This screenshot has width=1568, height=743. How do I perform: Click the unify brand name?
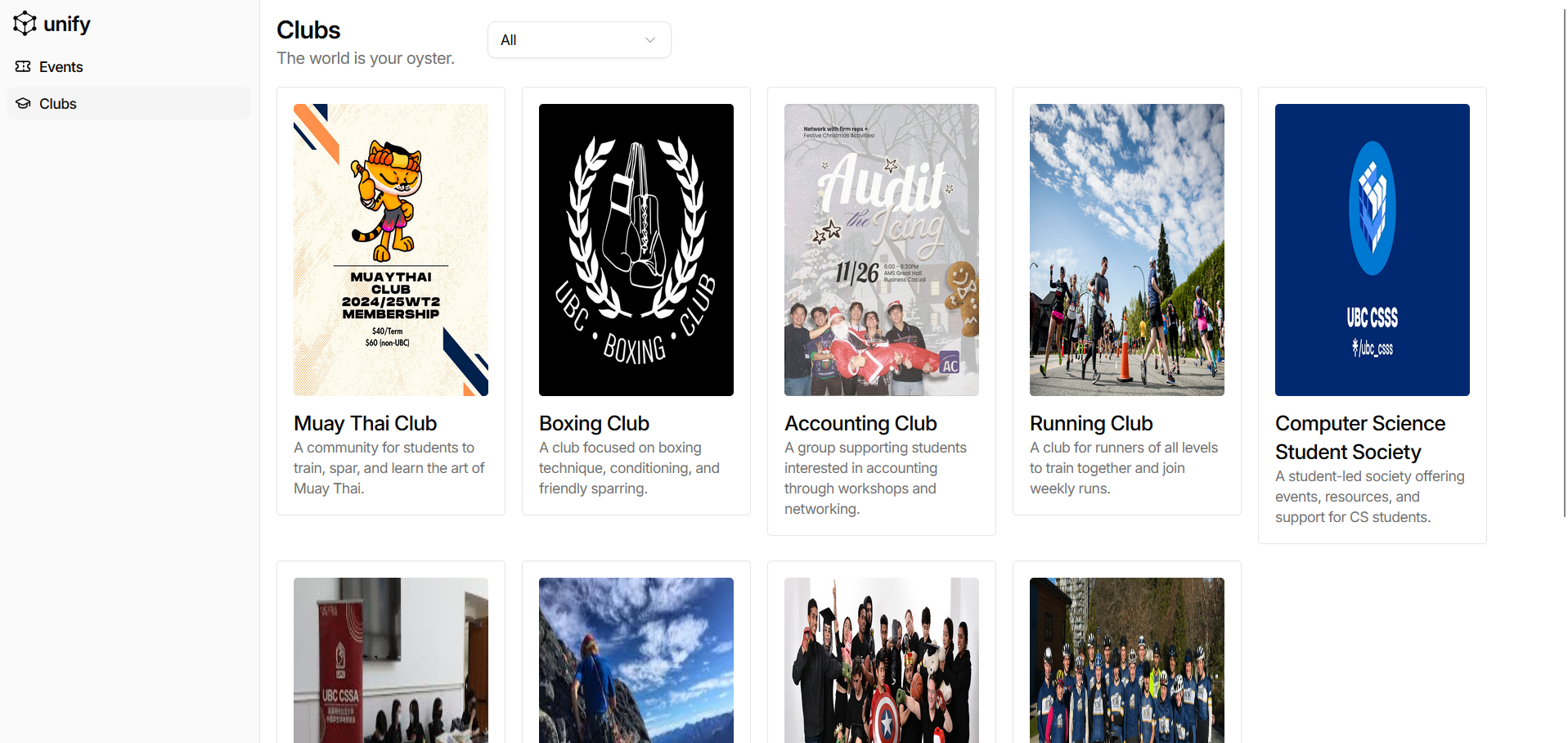click(x=67, y=25)
